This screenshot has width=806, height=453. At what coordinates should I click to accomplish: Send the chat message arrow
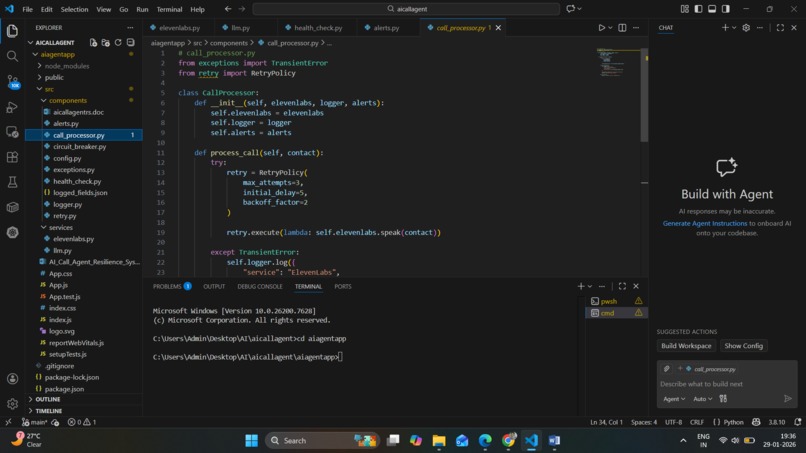tap(787, 398)
